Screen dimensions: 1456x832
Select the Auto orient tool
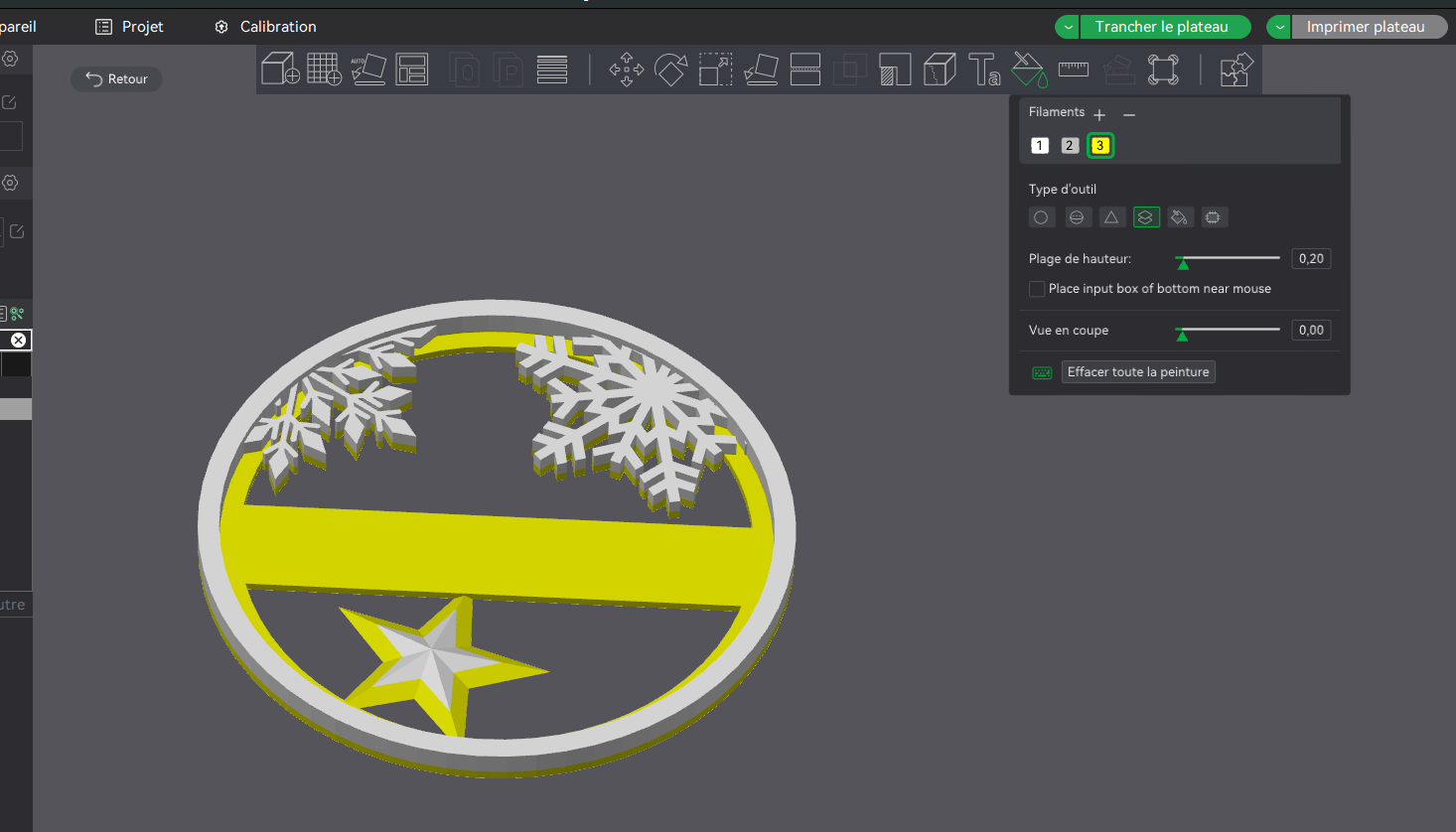coord(368,69)
